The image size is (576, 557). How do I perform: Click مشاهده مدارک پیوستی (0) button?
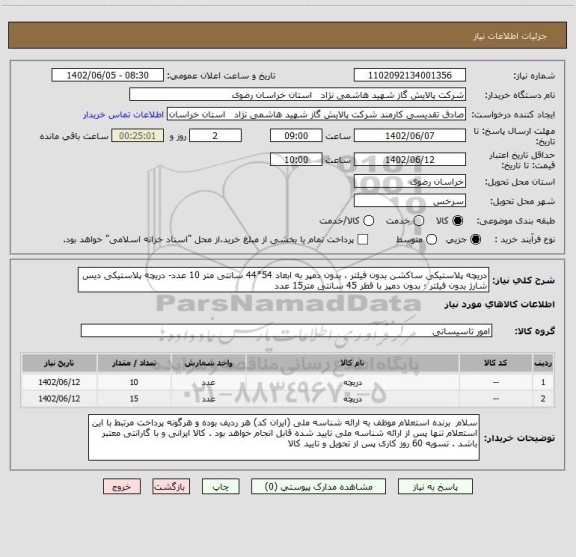[x=318, y=486]
